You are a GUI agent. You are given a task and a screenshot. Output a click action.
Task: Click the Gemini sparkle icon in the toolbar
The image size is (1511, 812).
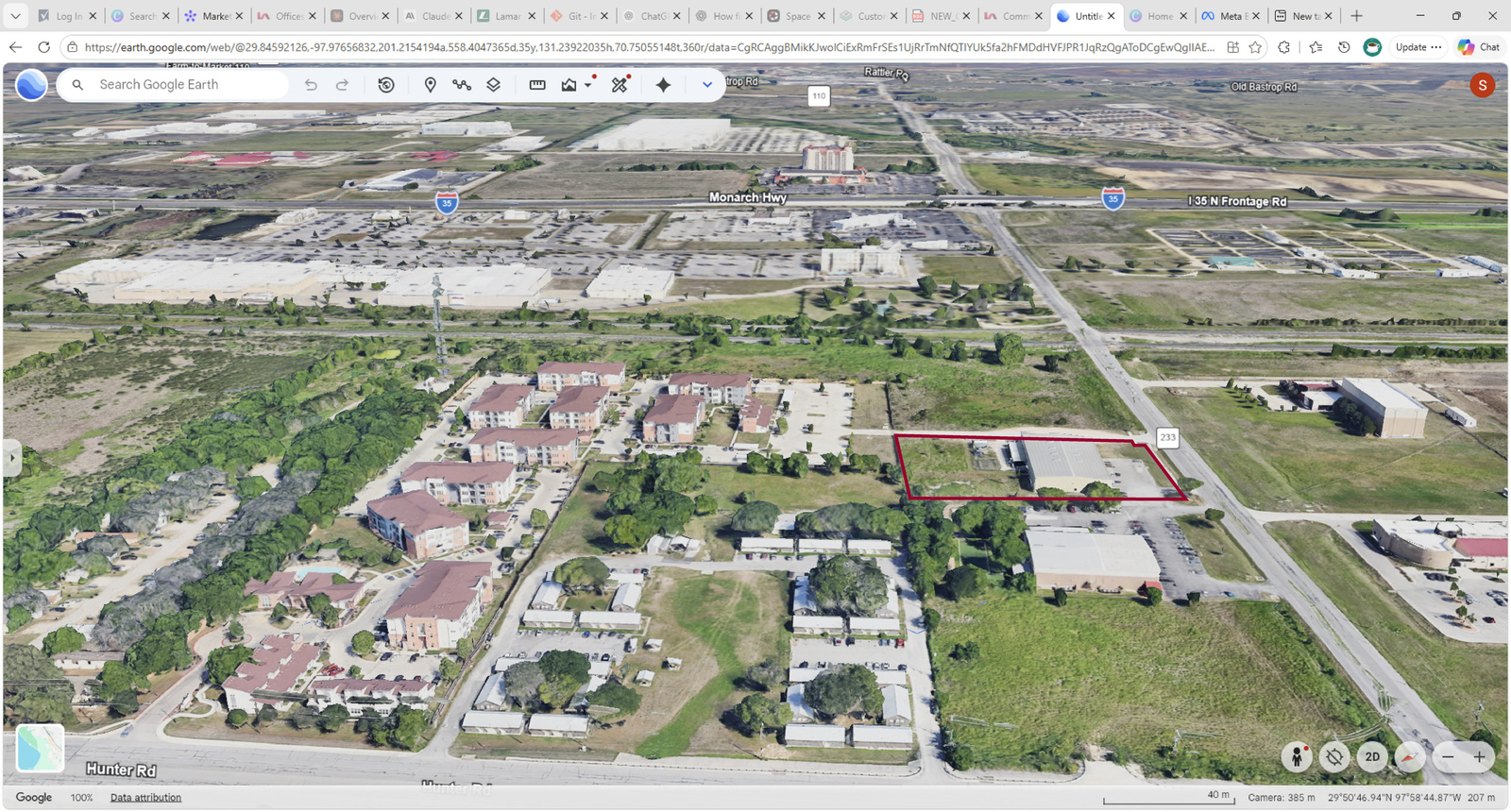(x=664, y=85)
